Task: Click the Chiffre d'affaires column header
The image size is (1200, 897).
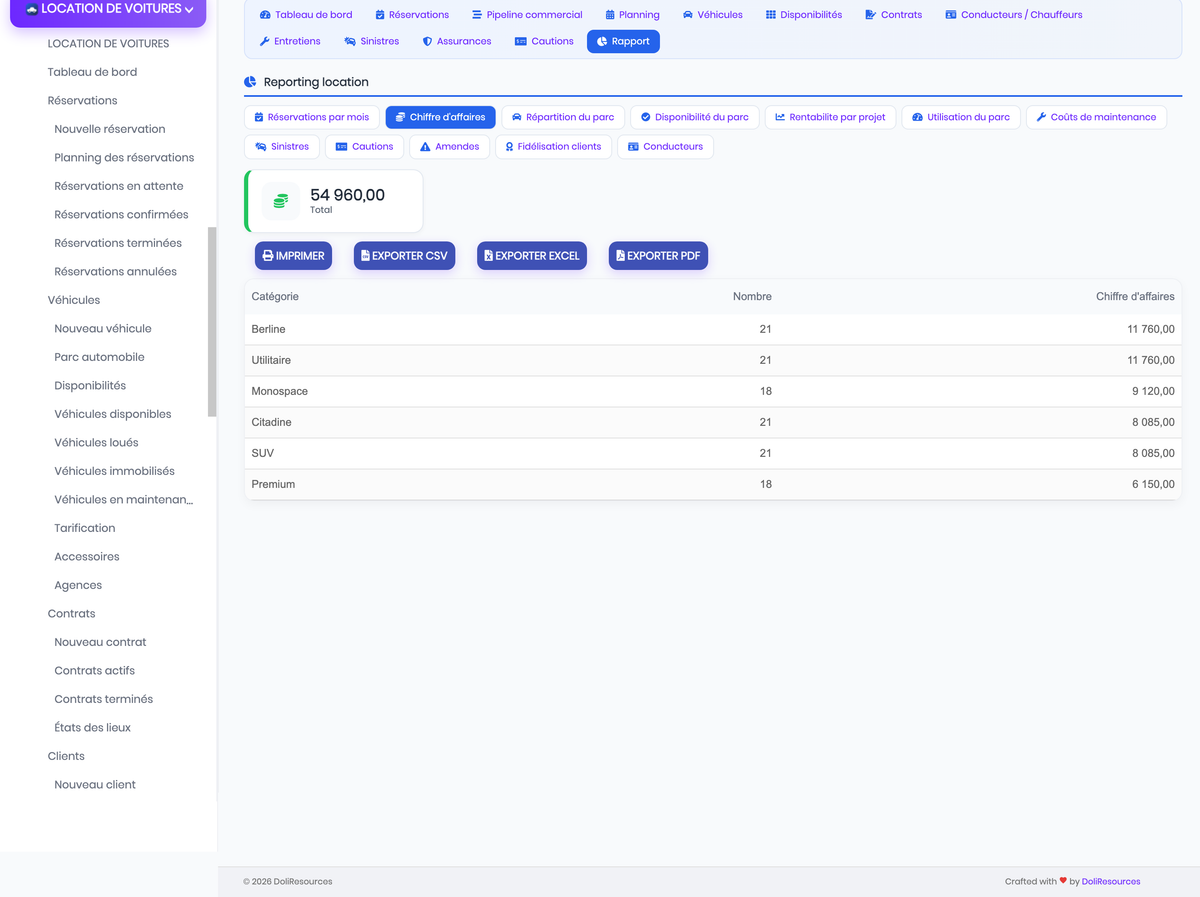Action: coord(1135,297)
